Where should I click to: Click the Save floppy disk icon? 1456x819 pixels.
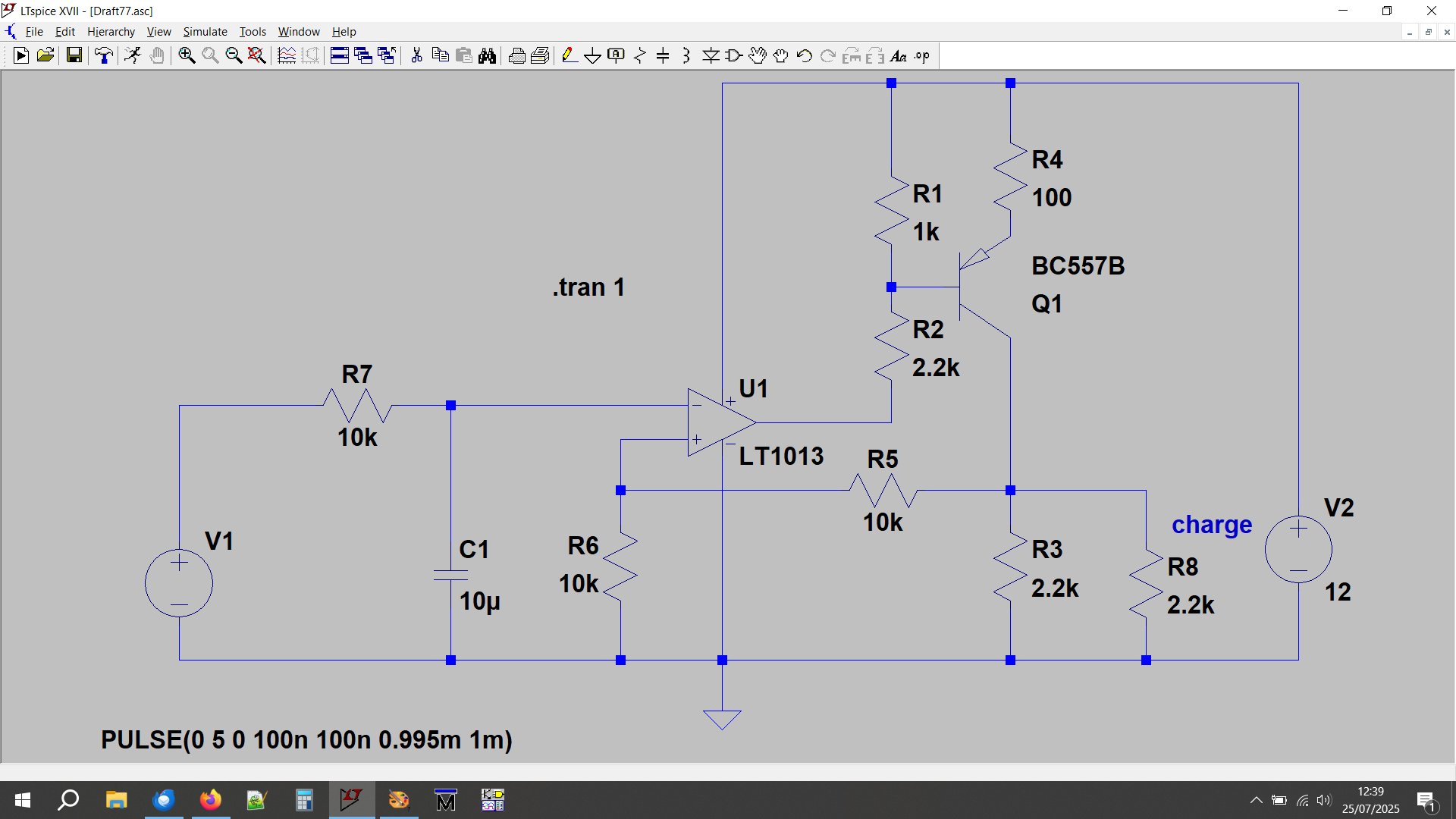74,55
